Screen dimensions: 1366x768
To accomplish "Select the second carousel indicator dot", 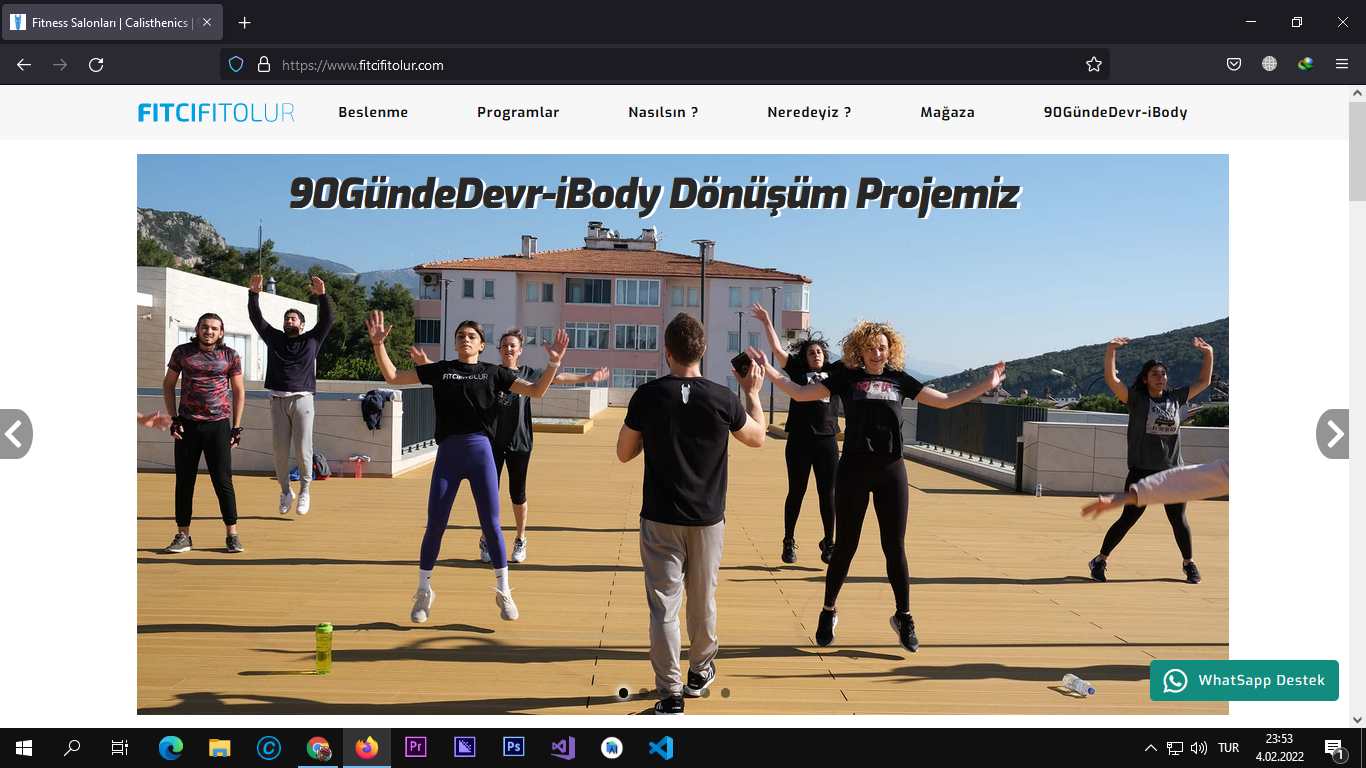I will pyautogui.click(x=644, y=692).
